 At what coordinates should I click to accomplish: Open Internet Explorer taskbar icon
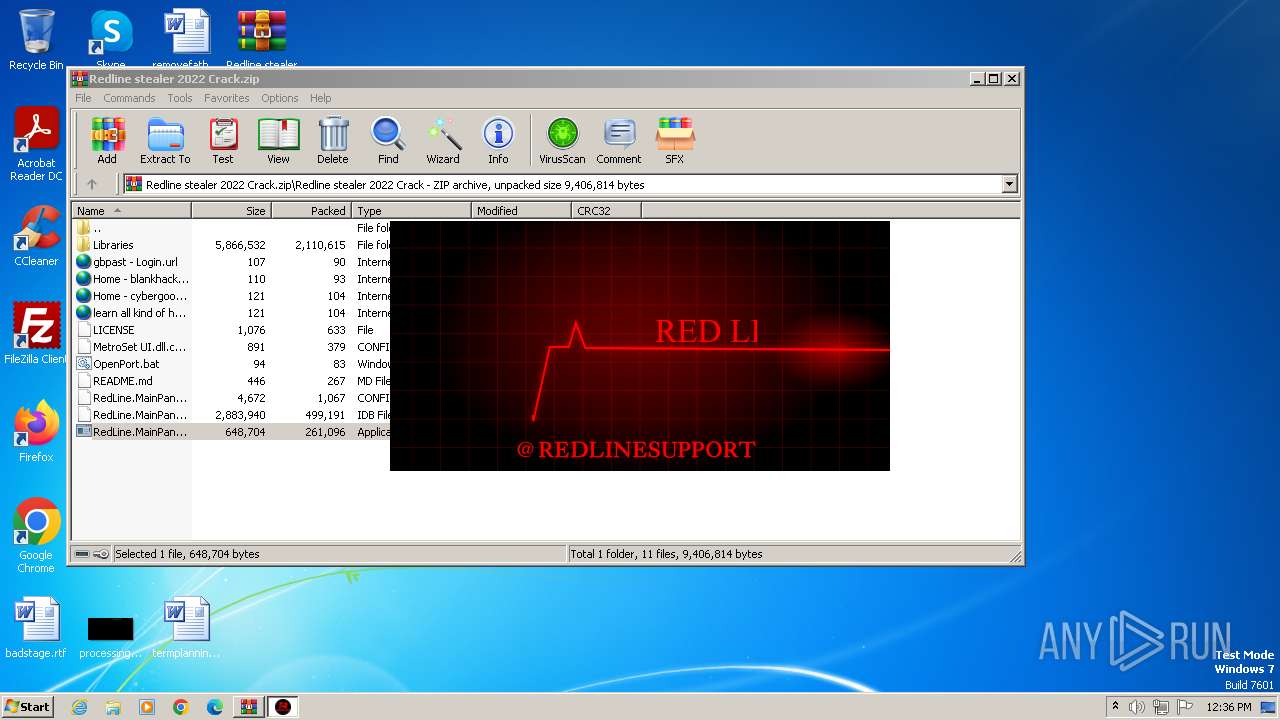79,707
